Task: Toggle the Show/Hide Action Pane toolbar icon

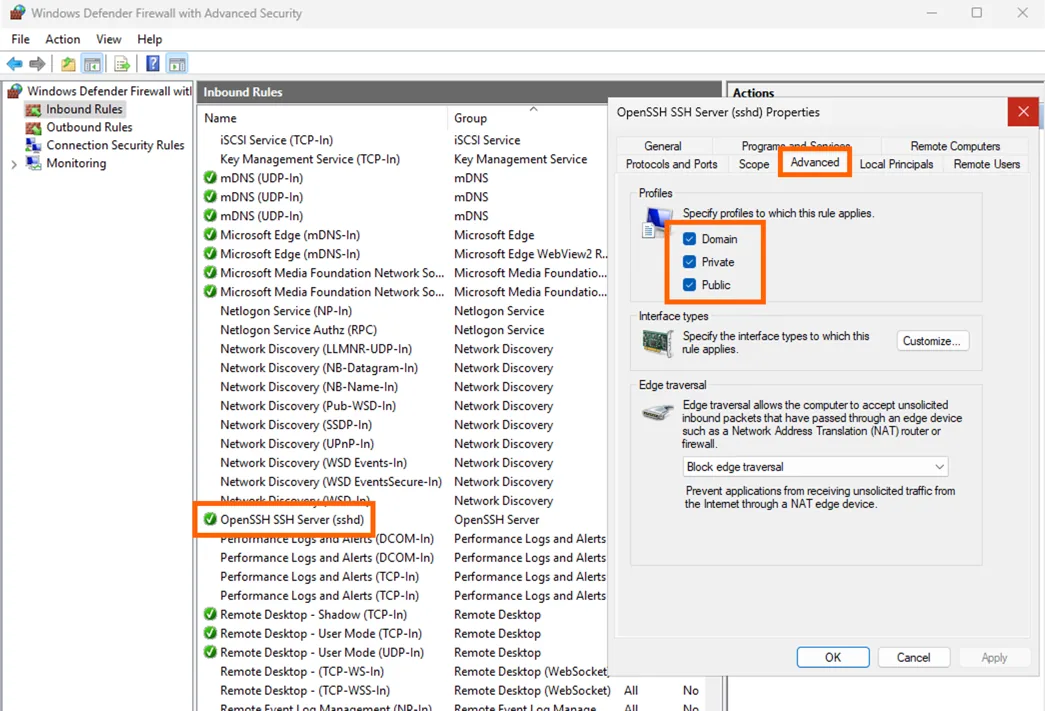Action: pos(177,64)
